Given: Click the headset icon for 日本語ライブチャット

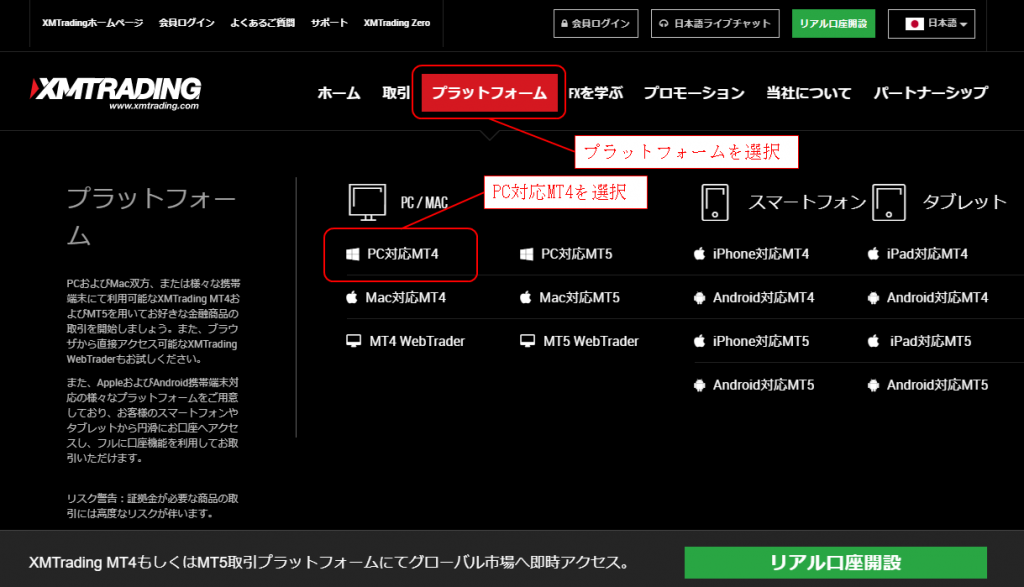Looking at the screenshot, I should pyautogui.click(x=664, y=24).
